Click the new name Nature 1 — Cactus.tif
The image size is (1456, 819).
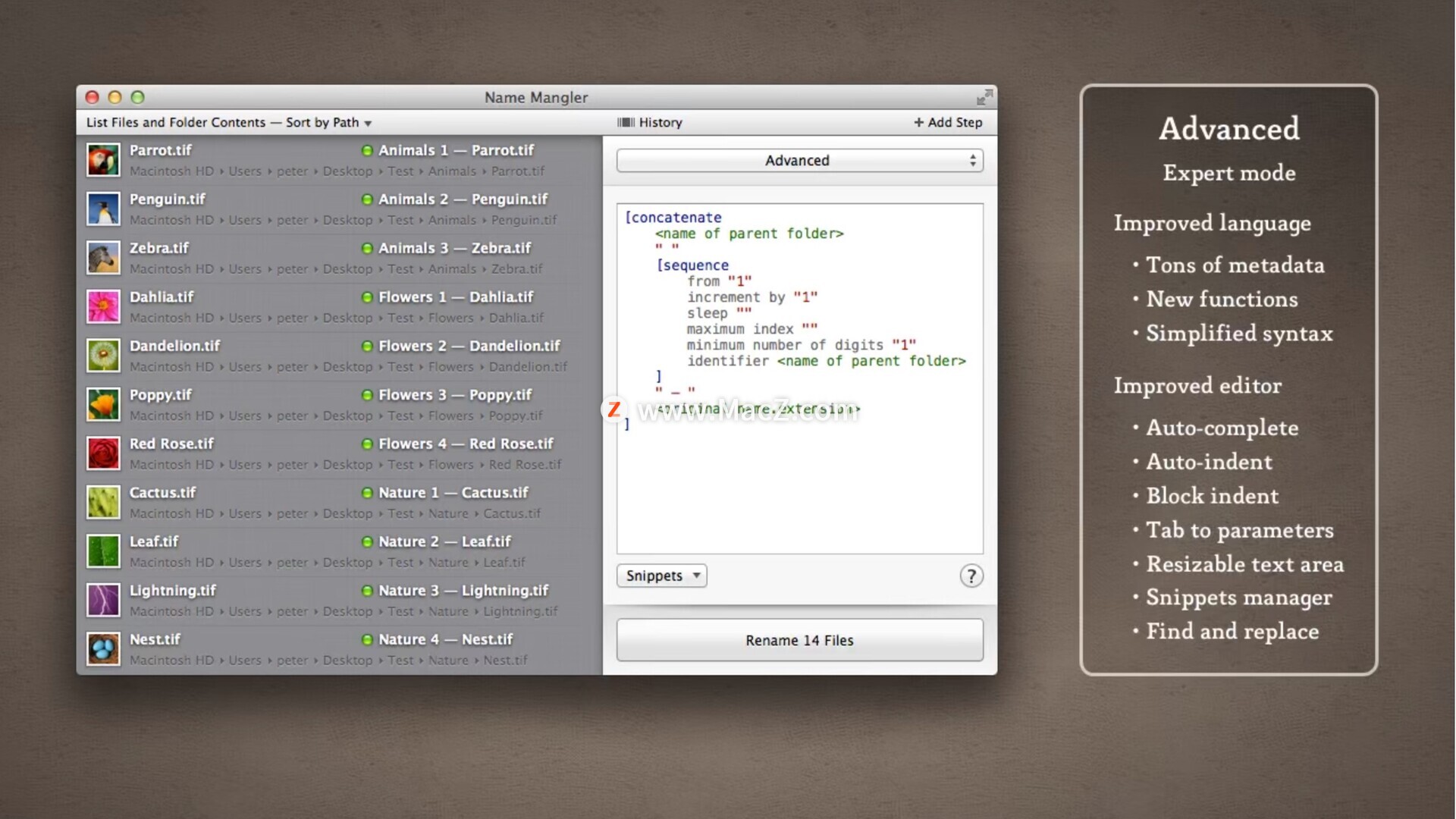(x=453, y=493)
